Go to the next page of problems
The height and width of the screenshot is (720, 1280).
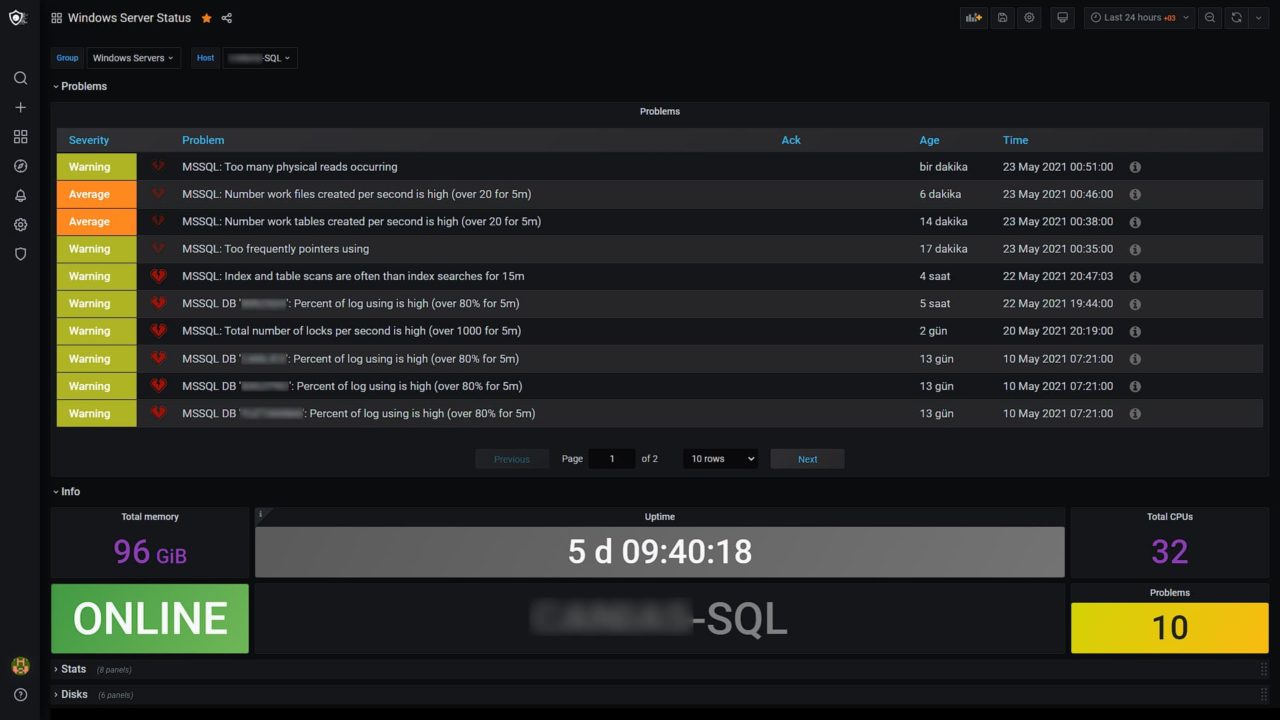[807, 458]
